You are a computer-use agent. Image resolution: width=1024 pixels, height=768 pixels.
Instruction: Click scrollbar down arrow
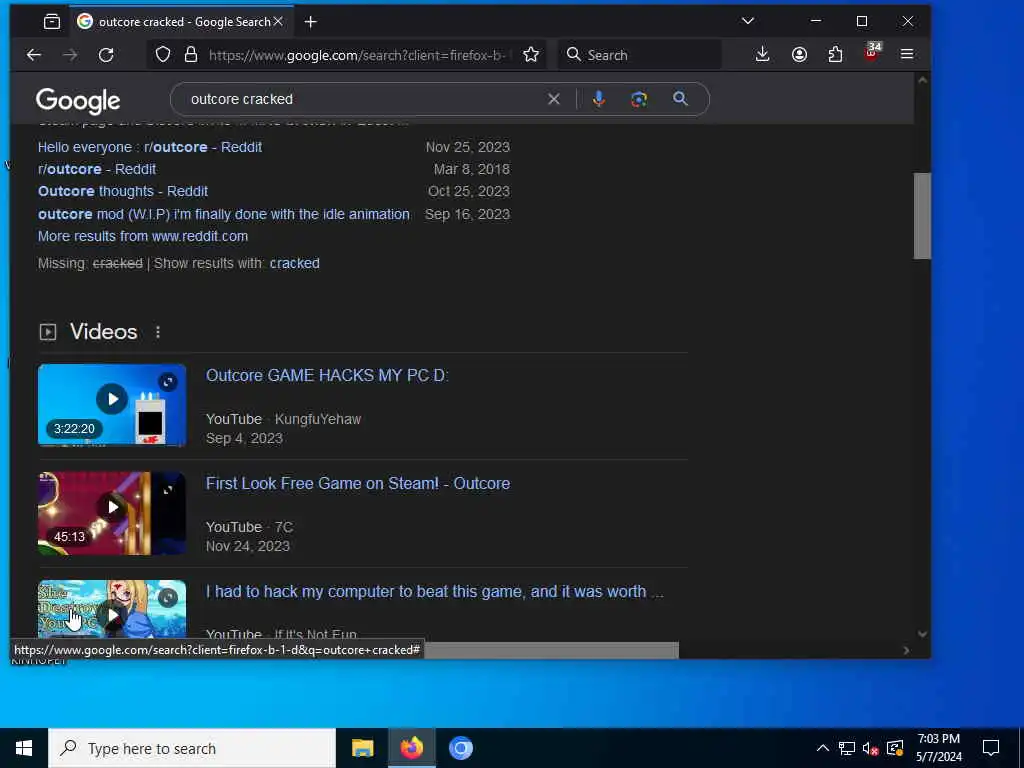[x=922, y=633]
